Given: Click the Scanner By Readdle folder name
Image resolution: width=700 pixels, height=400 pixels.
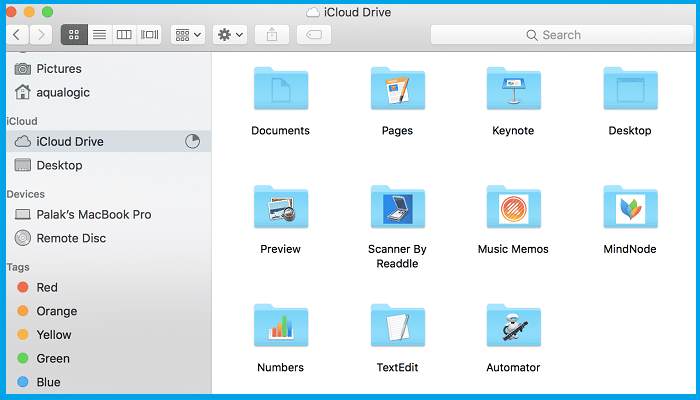Looking at the screenshot, I should (x=397, y=256).
